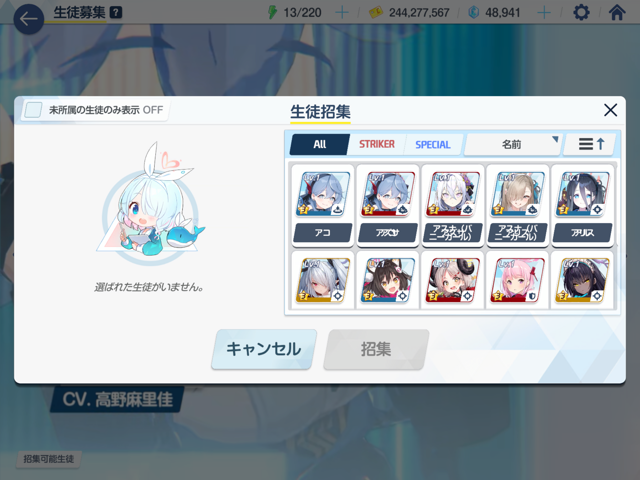Open help question mark beside 生徒募集
640x480 pixels.
(x=116, y=13)
